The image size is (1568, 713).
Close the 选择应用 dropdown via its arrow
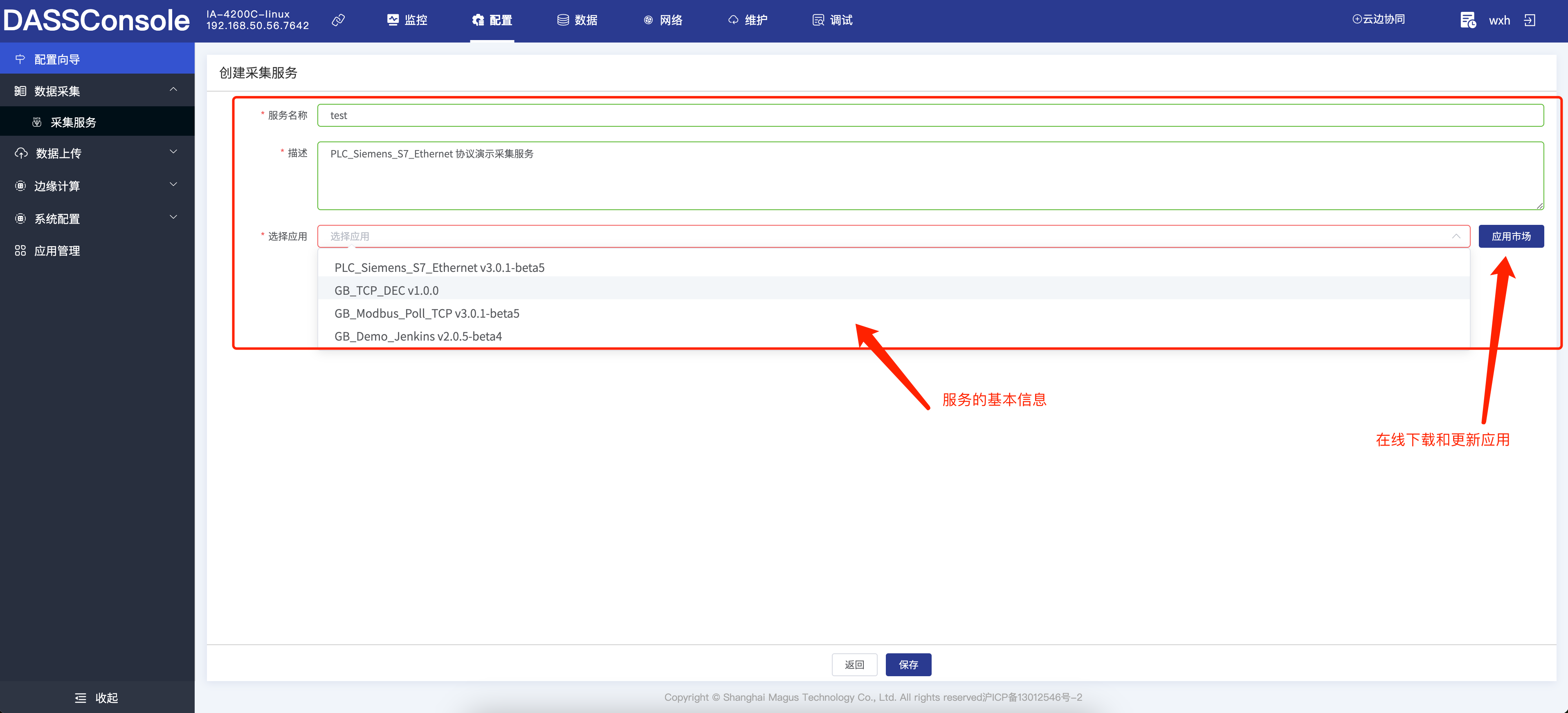1456,236
